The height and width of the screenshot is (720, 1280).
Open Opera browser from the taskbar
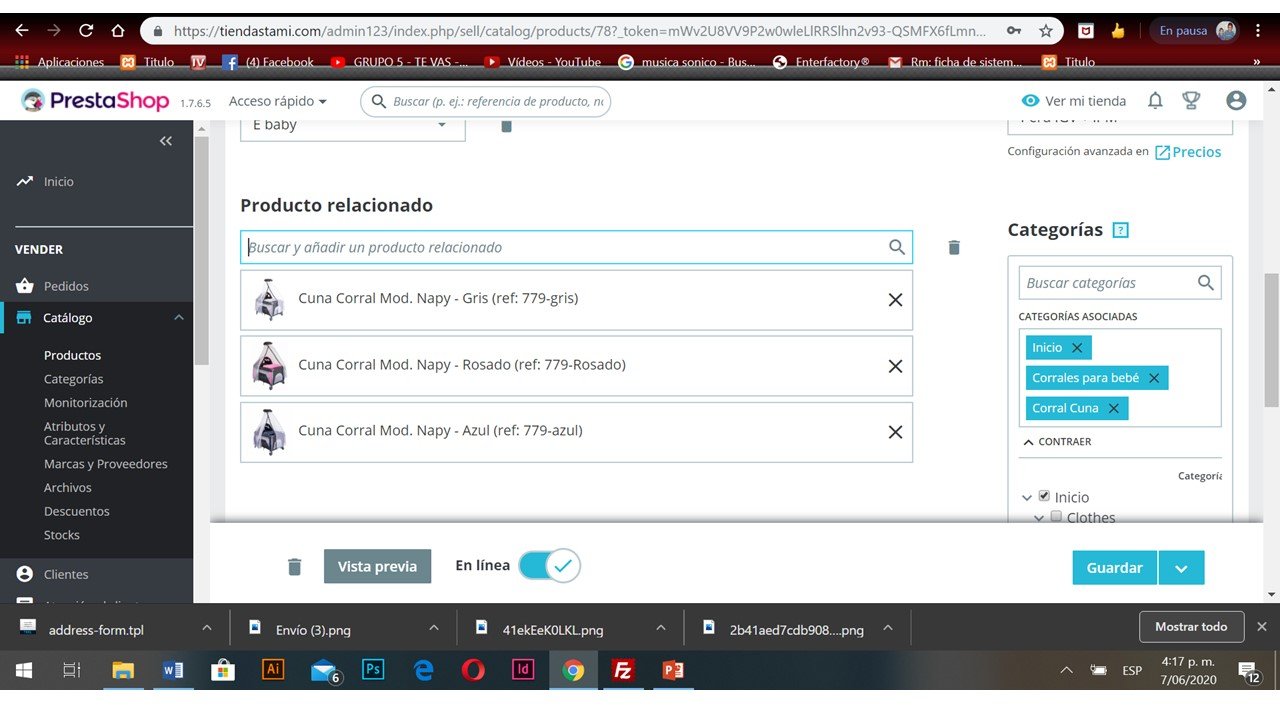coord(473,670)
